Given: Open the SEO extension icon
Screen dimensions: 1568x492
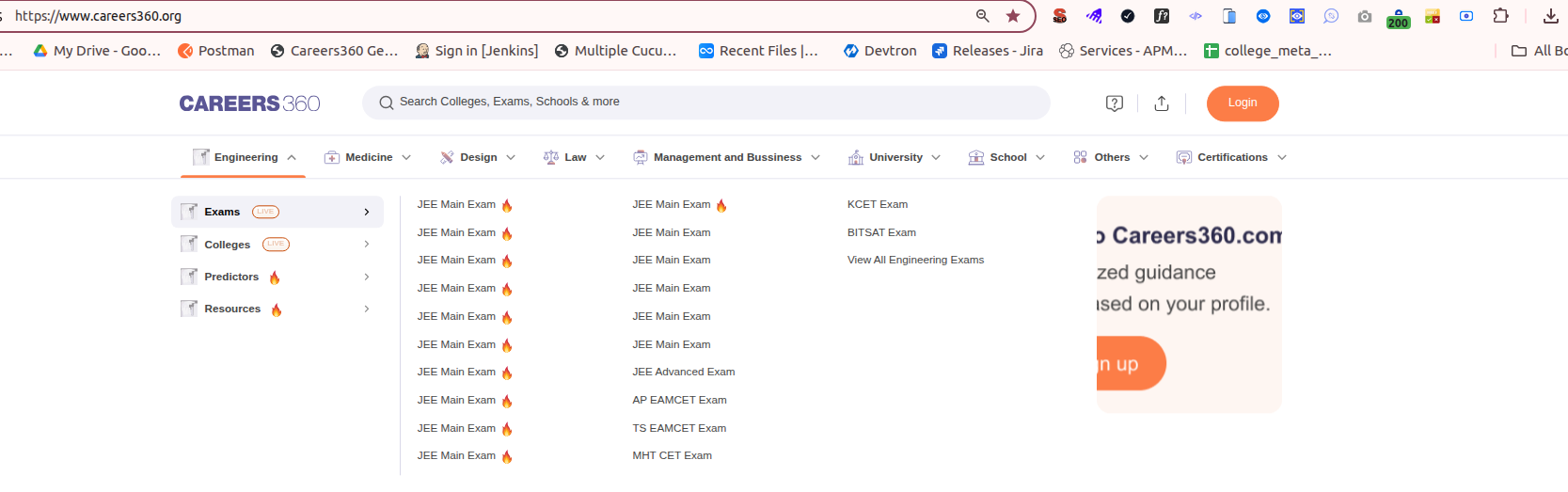Looking at the screenshot, I should point(1060,16).
